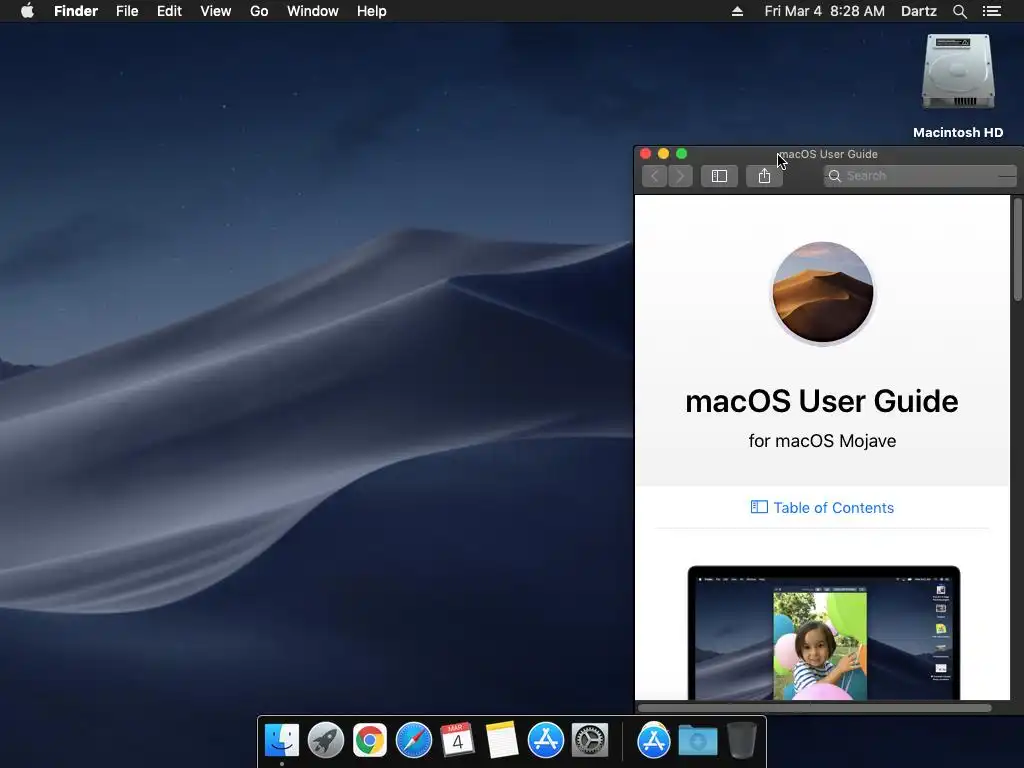The image size is (1024, 768).
Task: Open Launchpad rocket from the Dock
Action: click(326, 741)
